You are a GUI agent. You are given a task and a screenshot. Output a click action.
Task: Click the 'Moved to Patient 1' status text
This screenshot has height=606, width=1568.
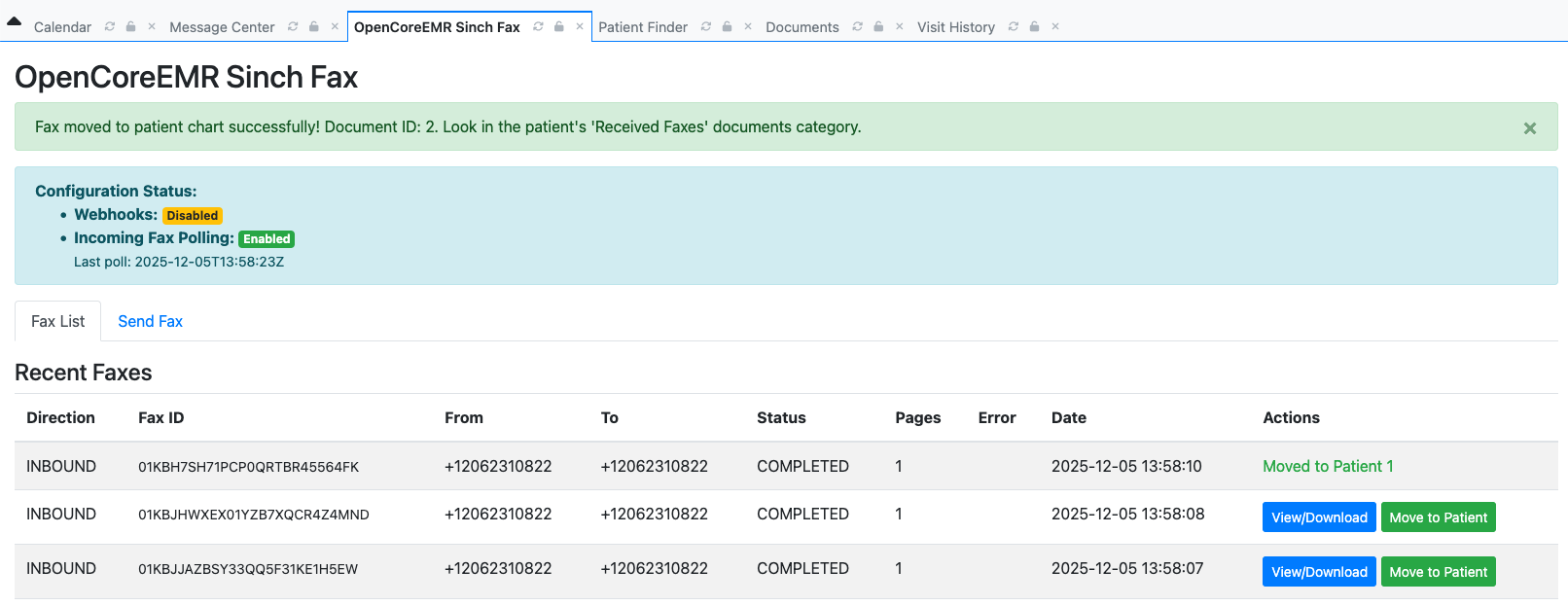pos(1328,466)
